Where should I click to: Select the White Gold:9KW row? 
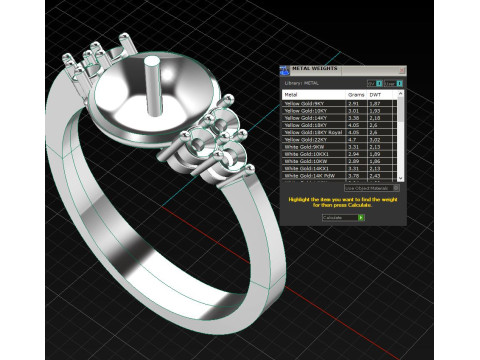pyautogui.click(x=339, y=147)
